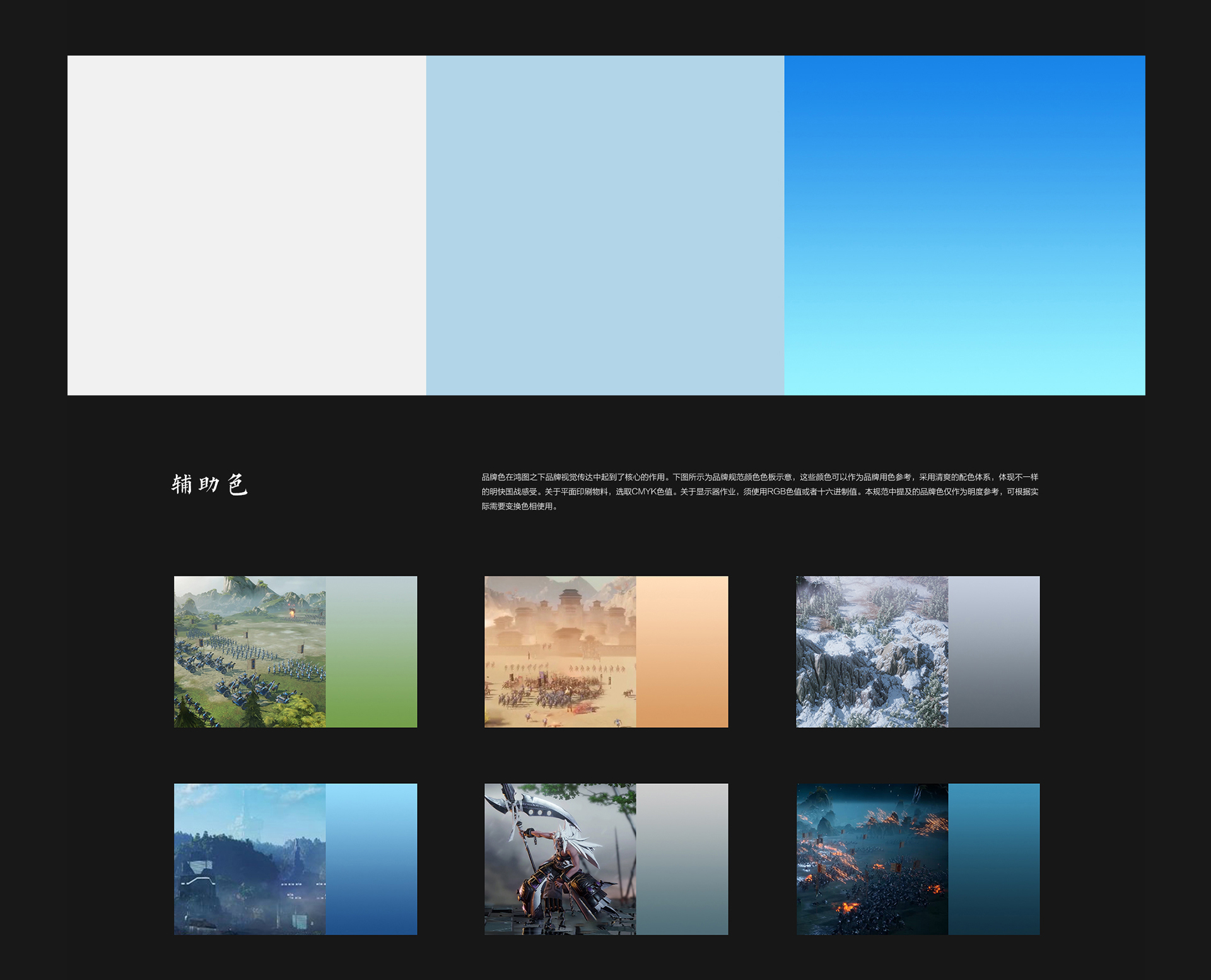Click the 辅助色 heading
Screen dimensions: 1211x980
209,484
